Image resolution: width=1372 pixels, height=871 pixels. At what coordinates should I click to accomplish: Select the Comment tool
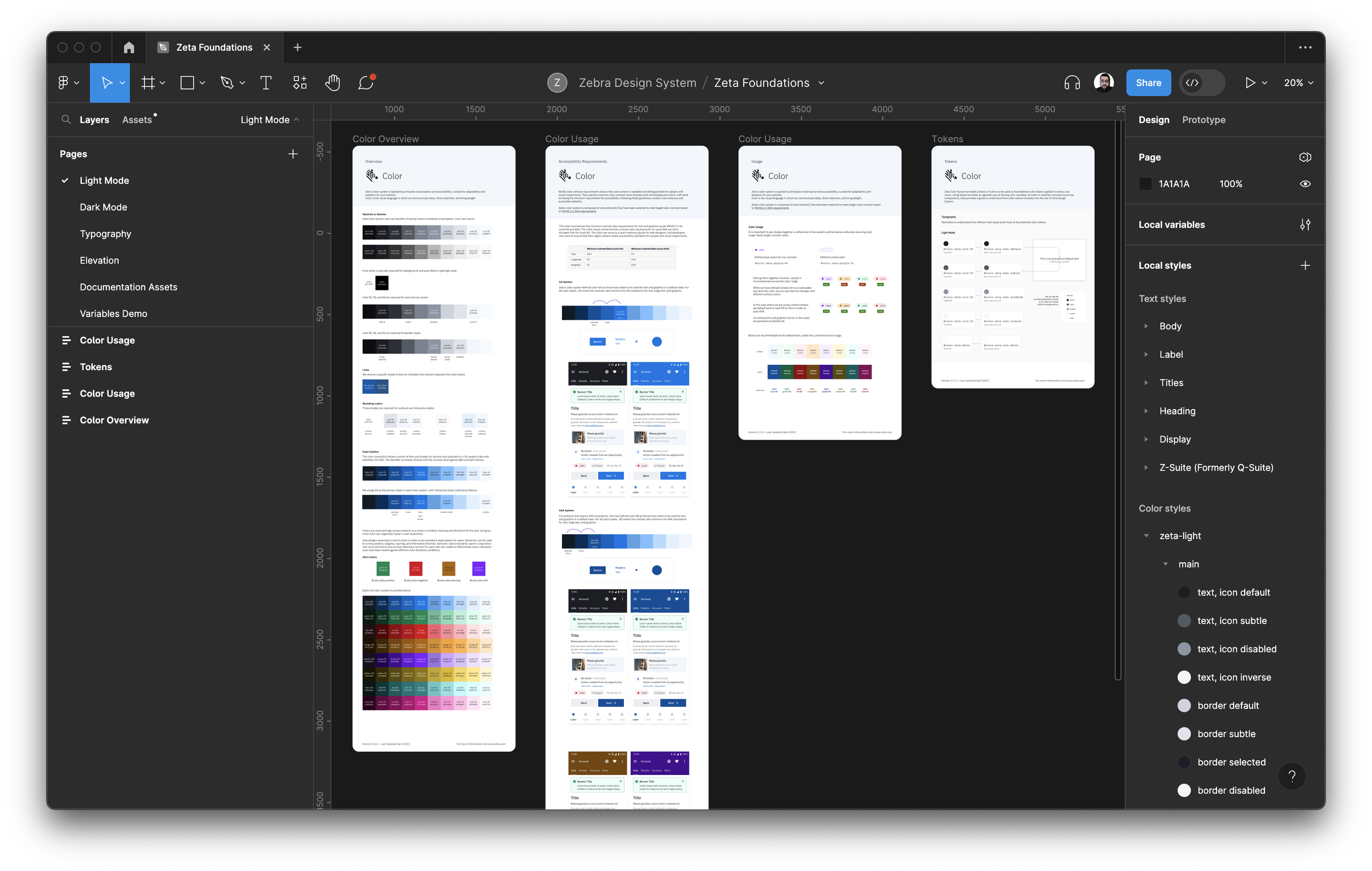(366, 83)
